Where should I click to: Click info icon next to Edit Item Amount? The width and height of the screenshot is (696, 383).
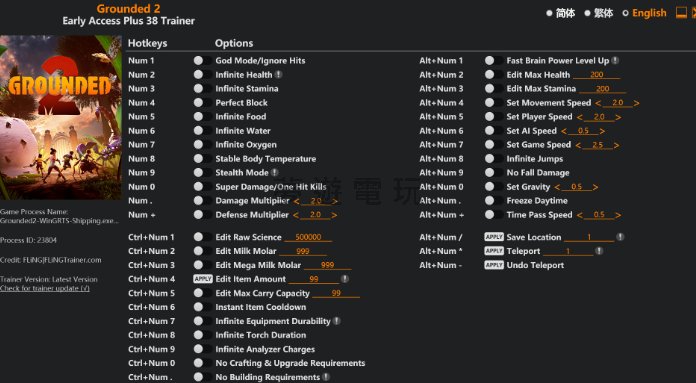(345, 279)
